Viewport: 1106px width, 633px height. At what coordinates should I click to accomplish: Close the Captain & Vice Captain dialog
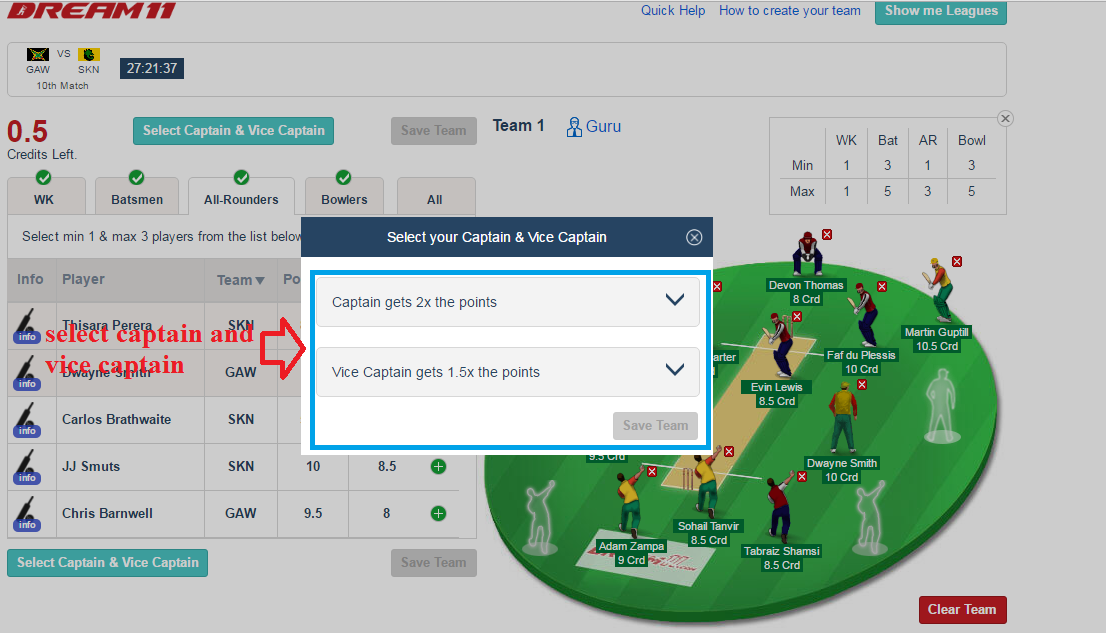(694, 237)
